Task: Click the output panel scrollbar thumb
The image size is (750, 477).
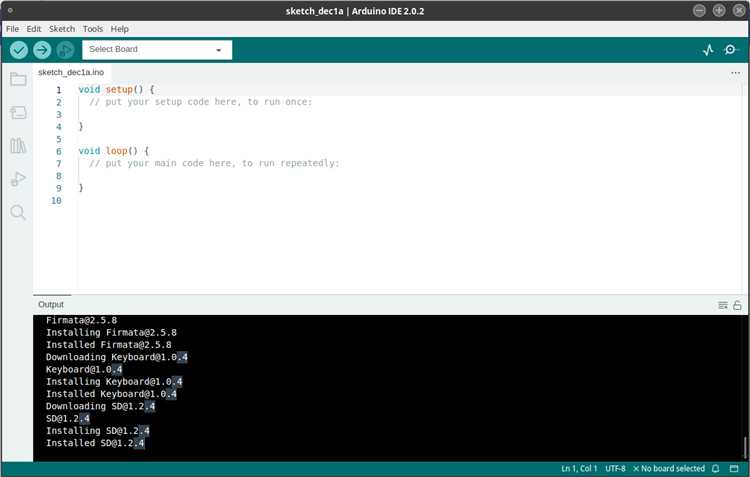Action: (745, 447)
